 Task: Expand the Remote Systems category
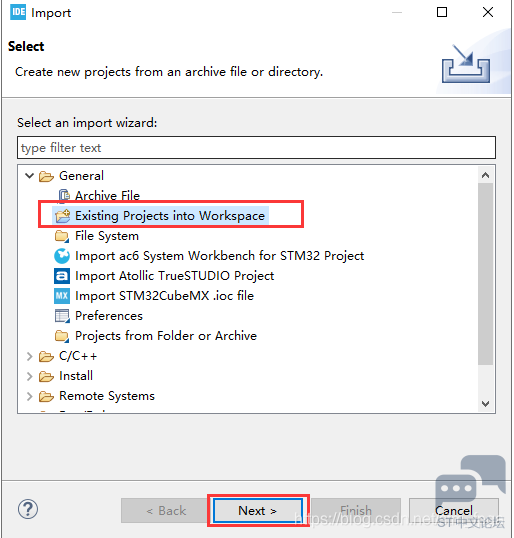pyautogui.click(x=30, y=396)
